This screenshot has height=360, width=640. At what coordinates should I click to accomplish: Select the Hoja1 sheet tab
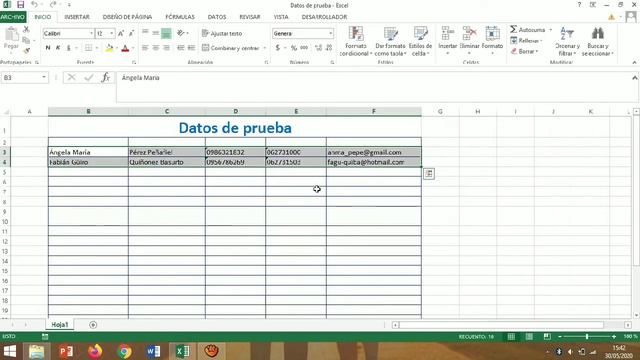coord(60,324)
